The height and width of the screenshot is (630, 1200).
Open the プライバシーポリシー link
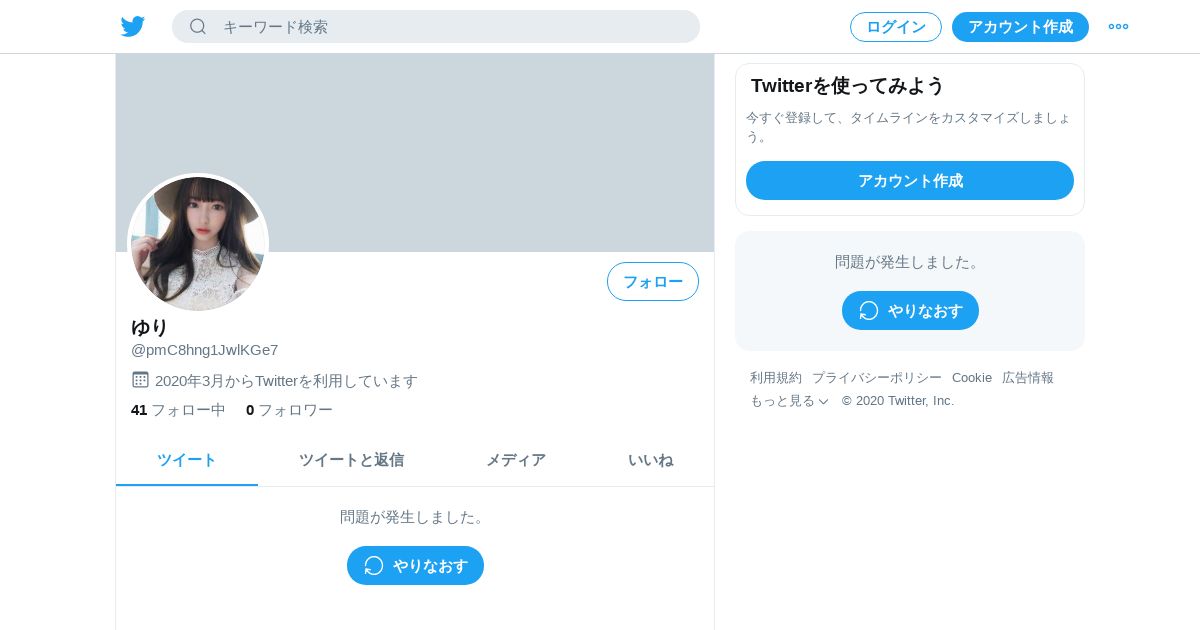pyautogui.click(x=877, y=378)
